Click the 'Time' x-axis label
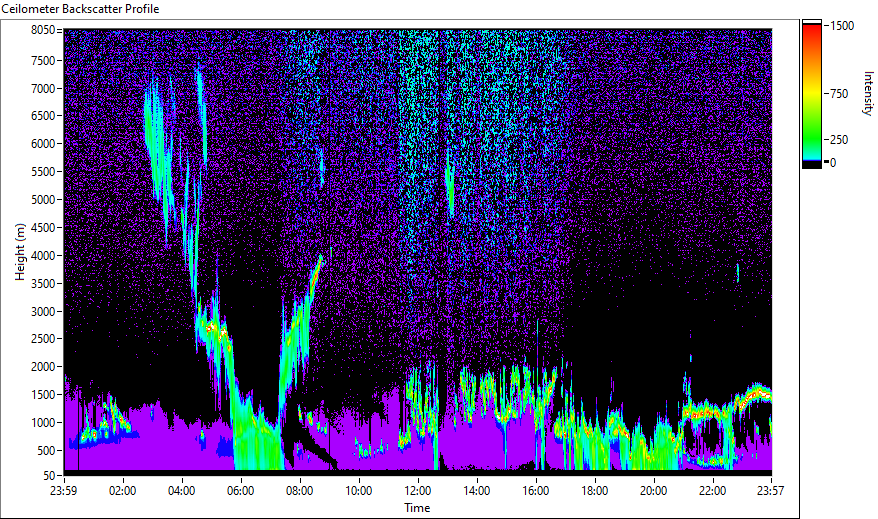Viewport: 878px width, 519px height. pyautogui.click(x=417, y=508)
